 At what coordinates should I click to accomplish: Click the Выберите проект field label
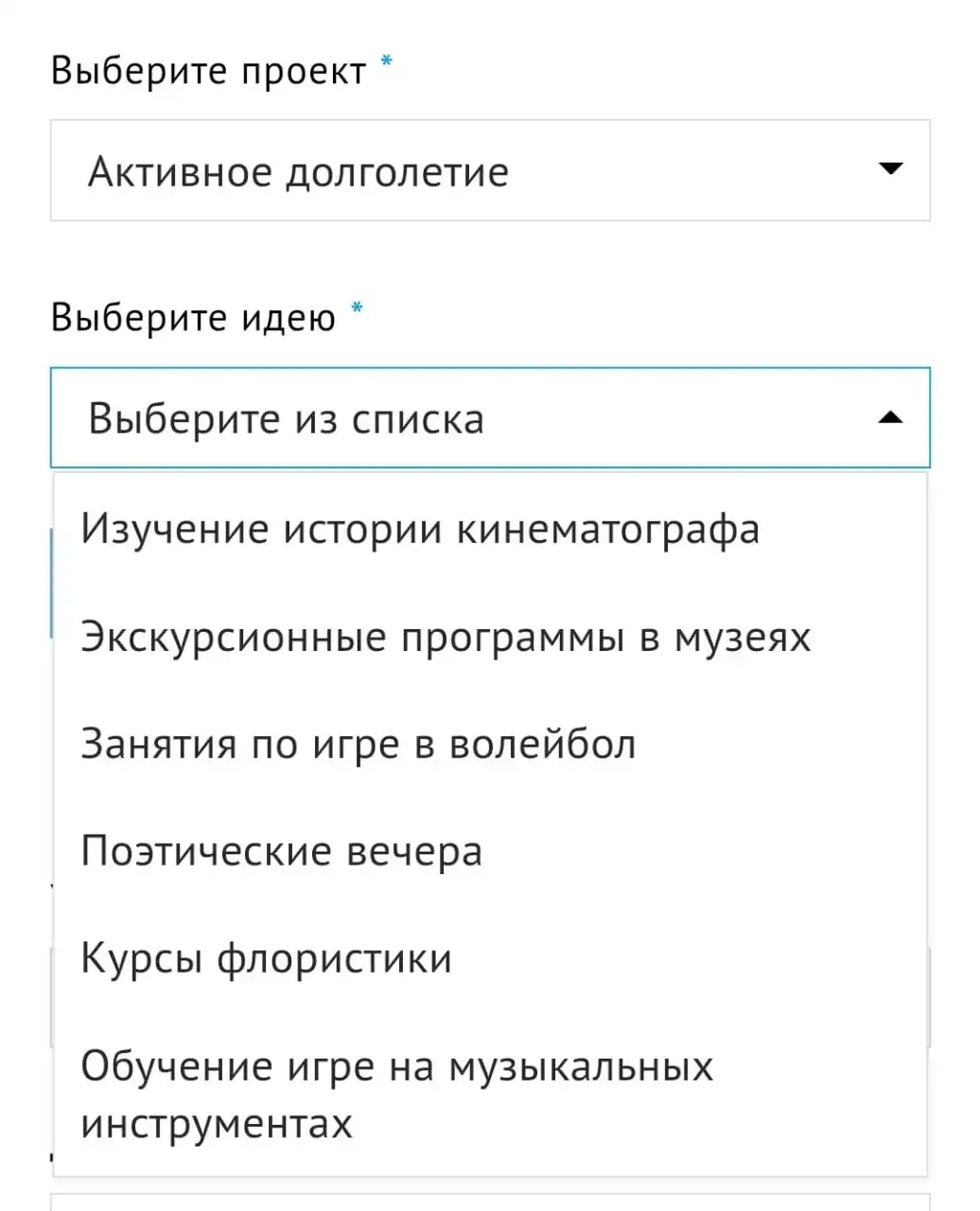(x=208, y=71)
